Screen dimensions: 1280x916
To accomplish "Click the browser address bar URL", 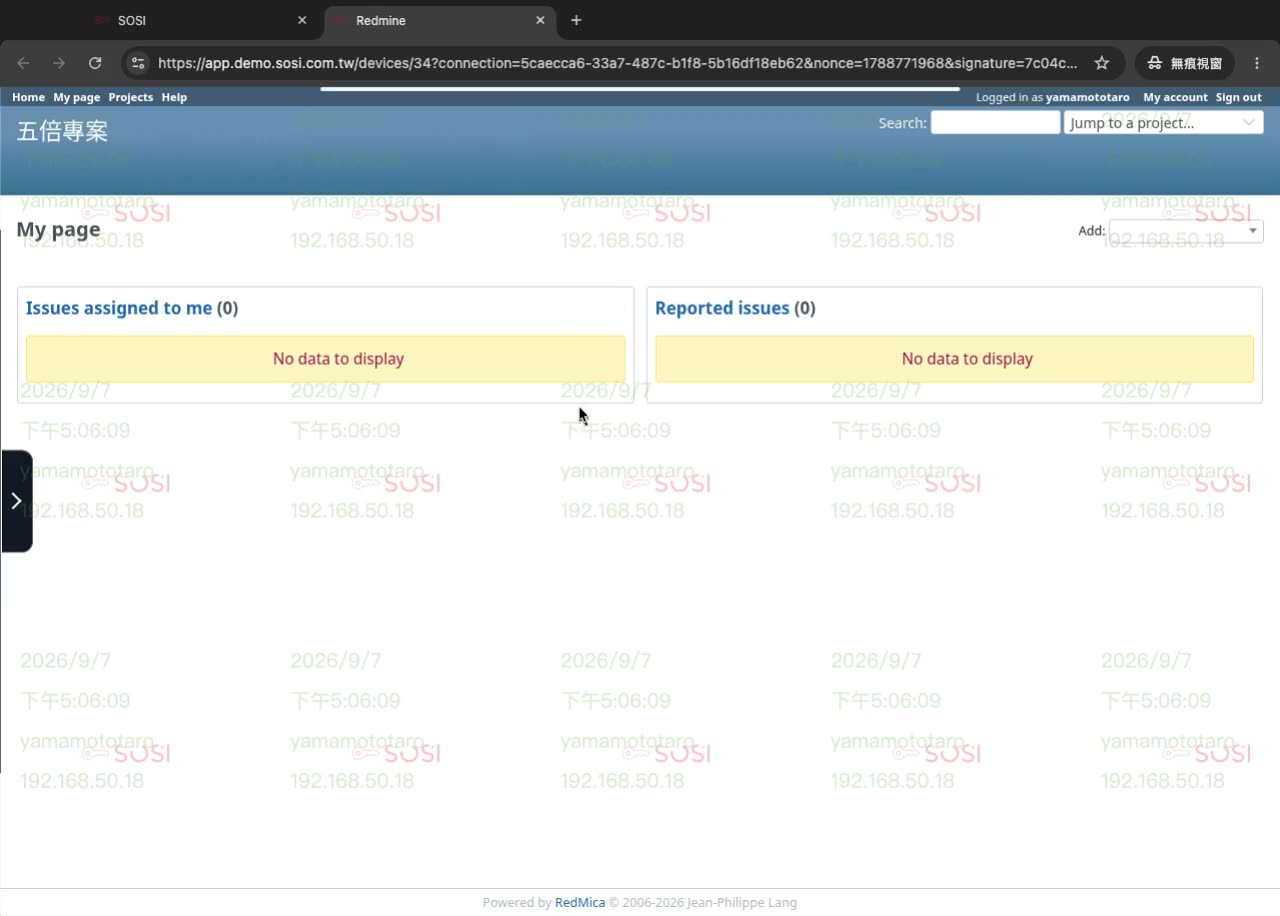I will (617, 63).
